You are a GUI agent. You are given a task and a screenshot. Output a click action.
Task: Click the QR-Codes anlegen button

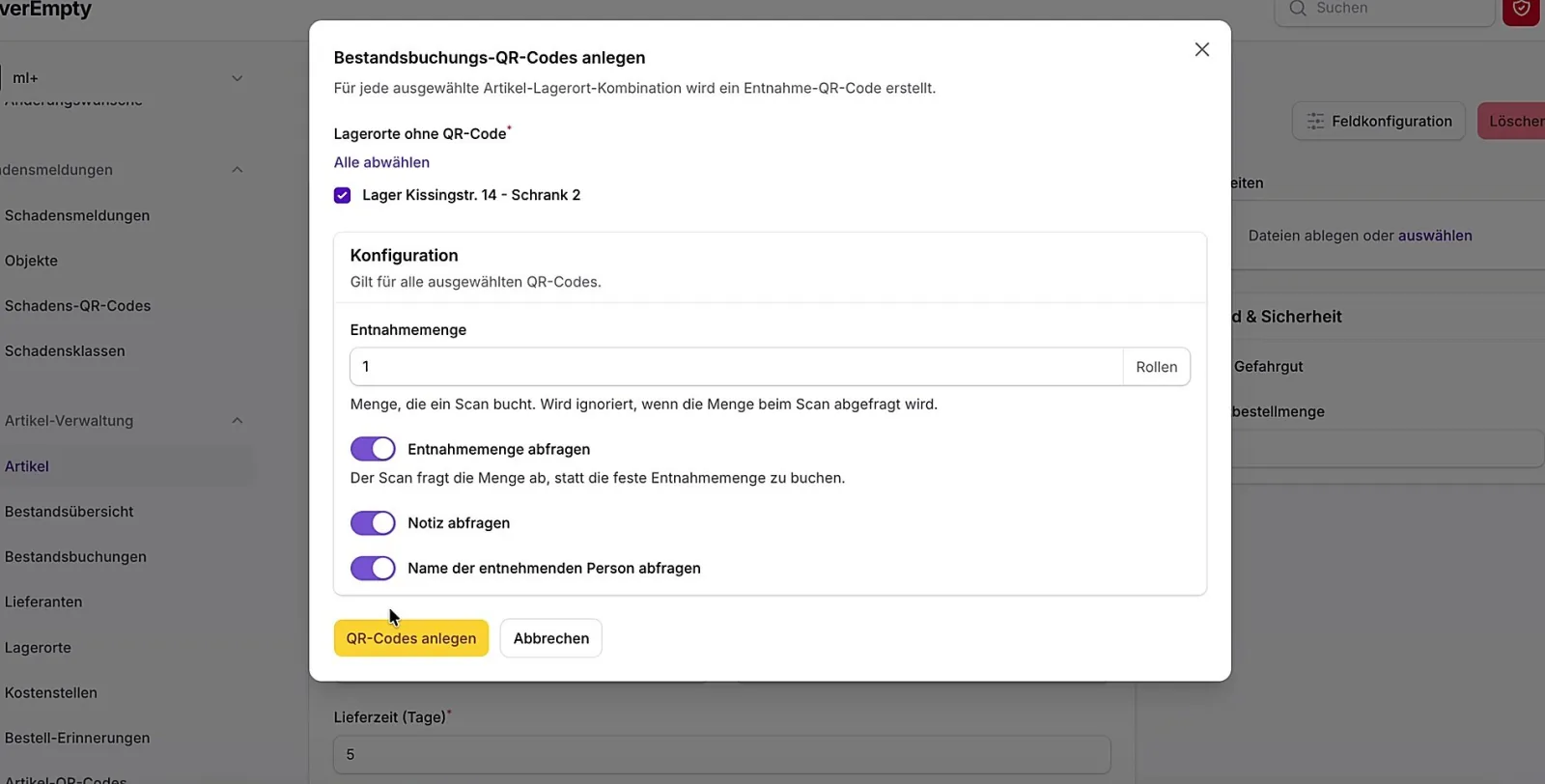tap(411, 638)
